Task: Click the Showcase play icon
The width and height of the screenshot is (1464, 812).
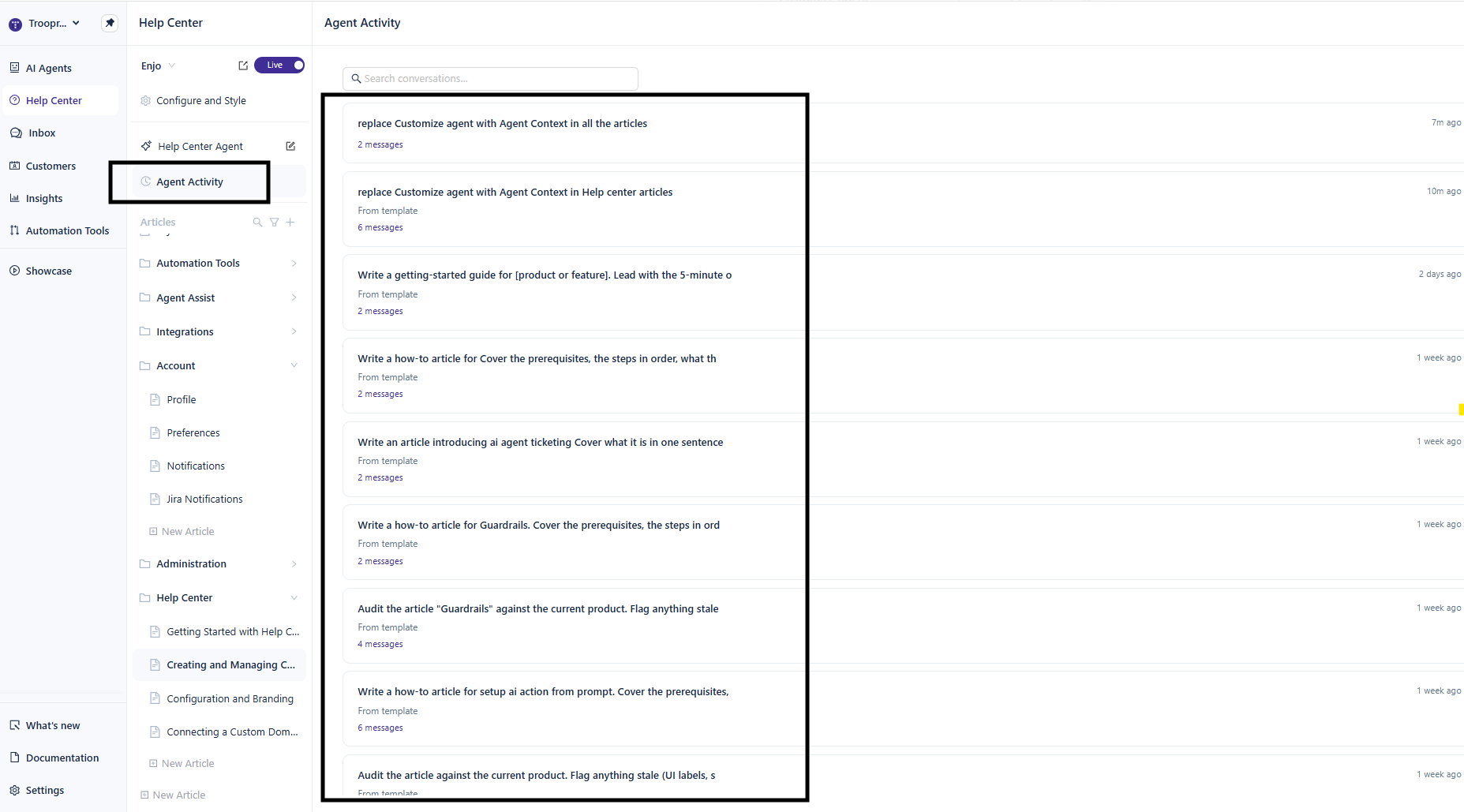Action: click(15, 271)
